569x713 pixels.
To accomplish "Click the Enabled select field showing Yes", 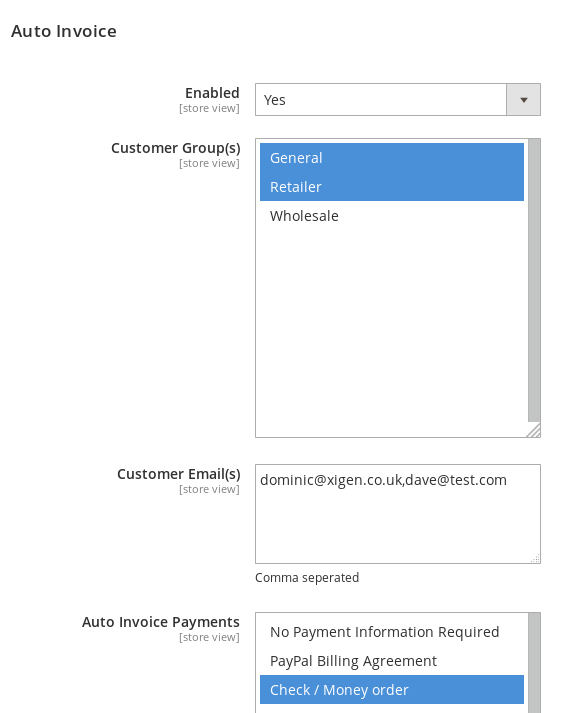I will tap(398, 100).
